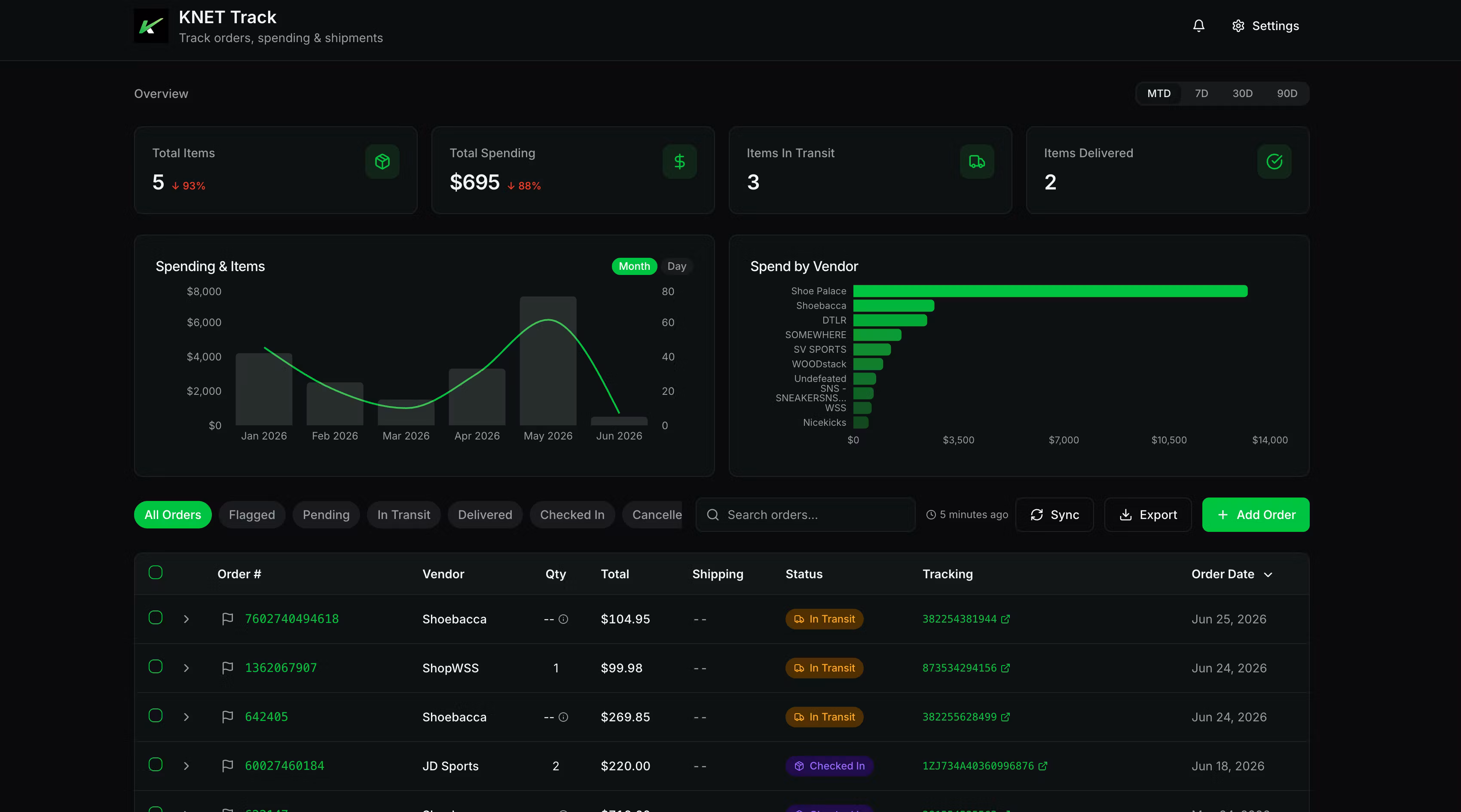Image resolution: width=1461 pixels, height=812 pixels.
Task: Open the notifications bell icon
Action: point(1198,26)
